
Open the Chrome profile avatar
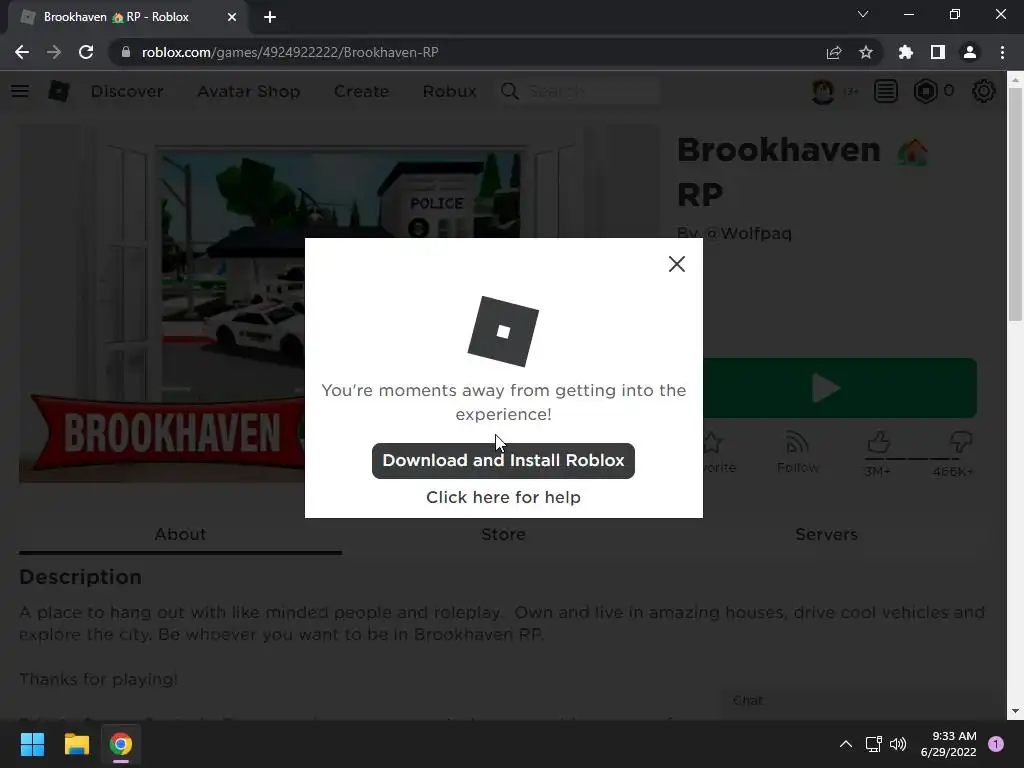click(x=970, y=52)
